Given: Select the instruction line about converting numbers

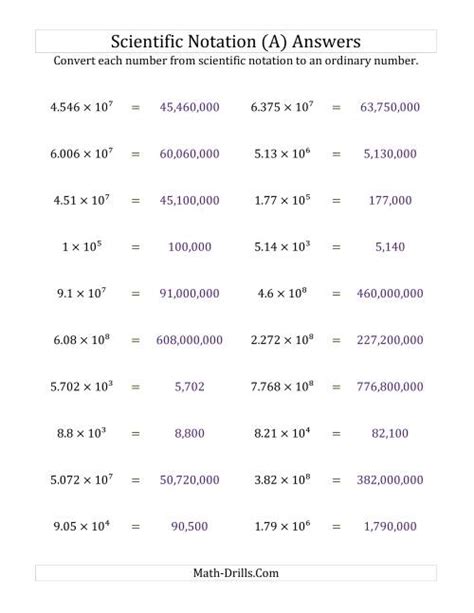Looking at the screenshot, I should tap(236, 61).
